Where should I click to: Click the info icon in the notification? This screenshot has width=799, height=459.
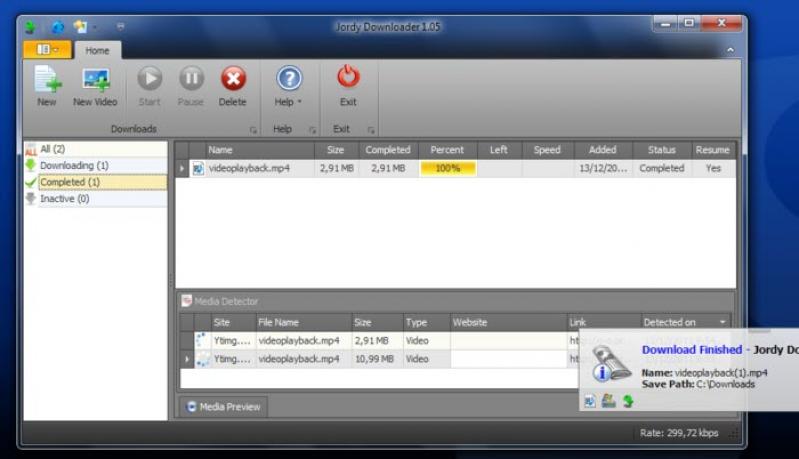point(601,372)
